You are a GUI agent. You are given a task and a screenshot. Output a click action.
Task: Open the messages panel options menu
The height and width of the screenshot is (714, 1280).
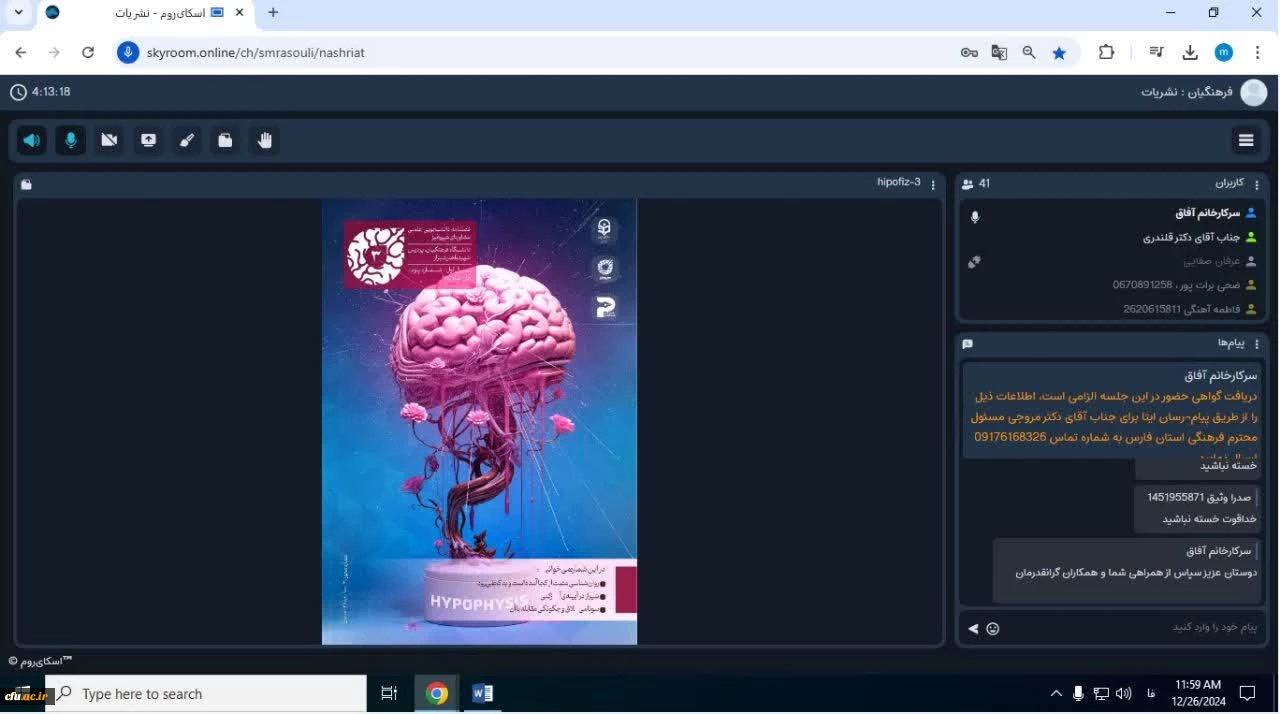pos(1257,344)
